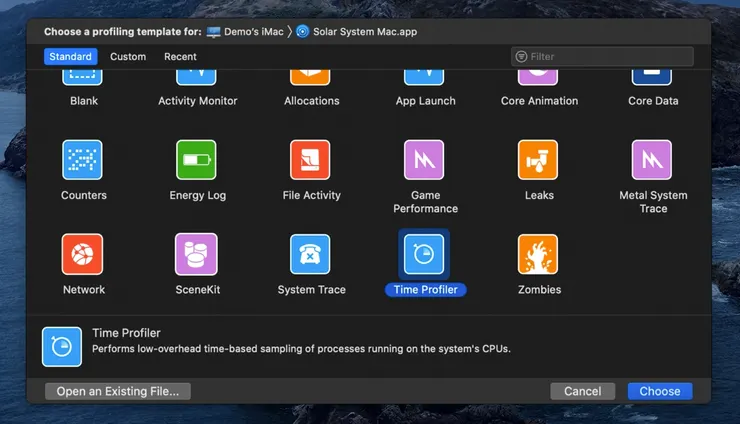Choose the SceneKit template icon
The image size is (740, 424).
196,254
